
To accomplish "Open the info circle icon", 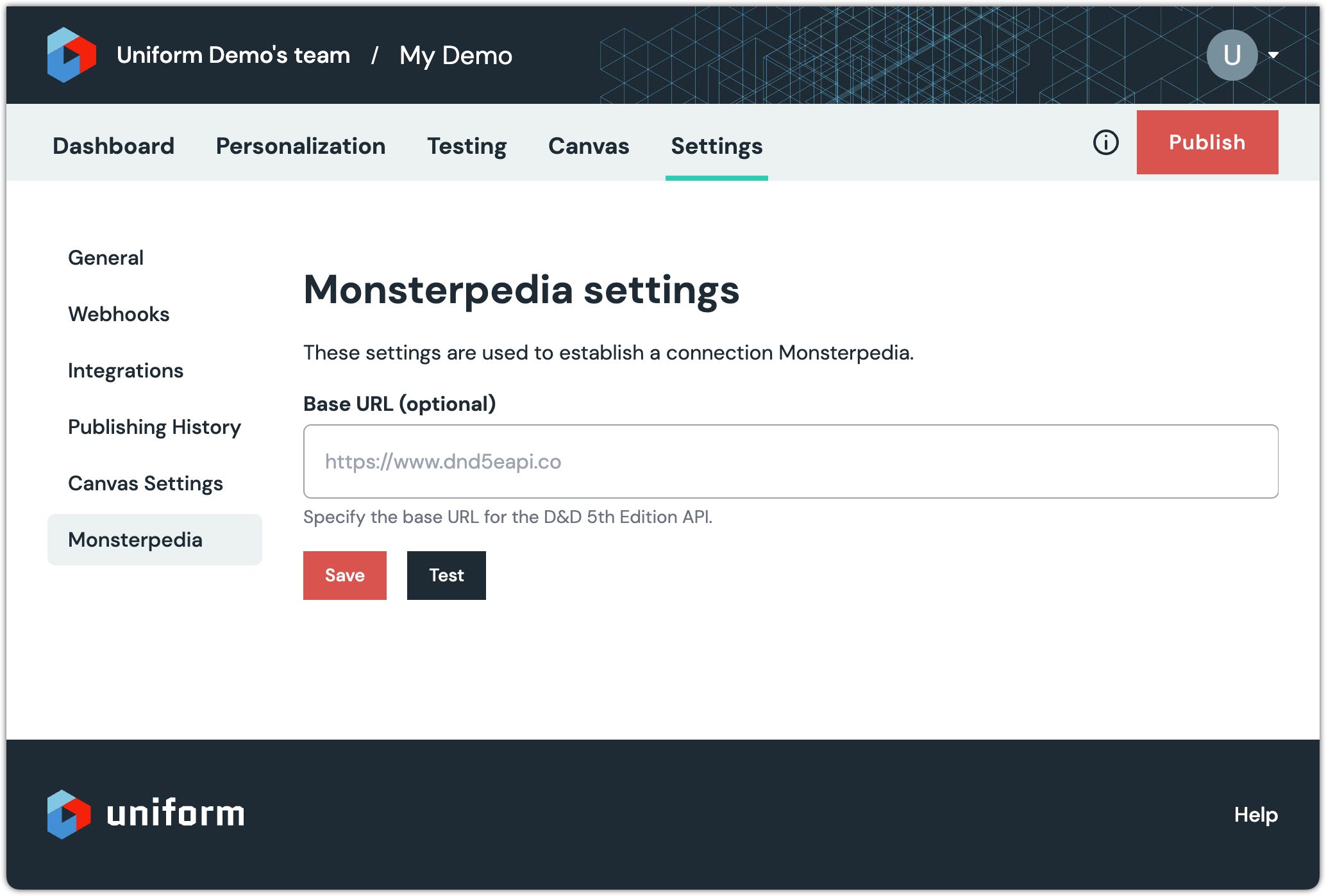I will [1105, 142].
